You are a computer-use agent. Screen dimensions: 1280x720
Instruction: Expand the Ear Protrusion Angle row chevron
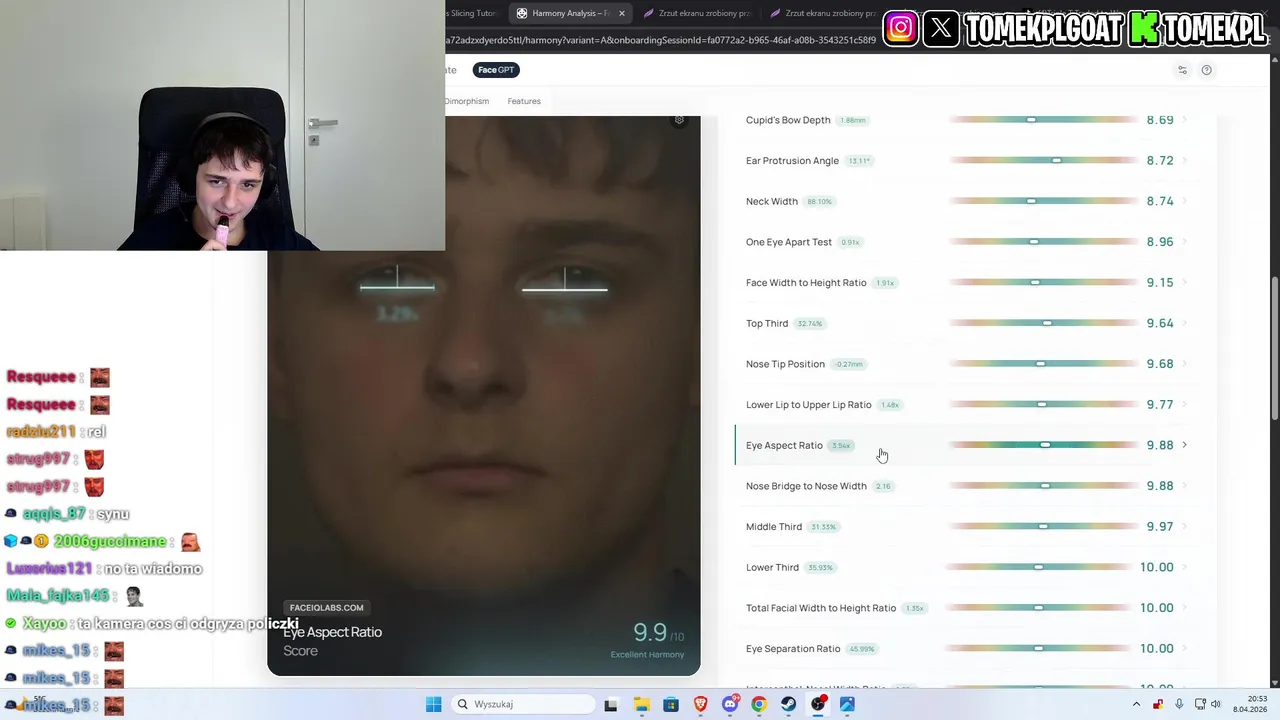1185,160
